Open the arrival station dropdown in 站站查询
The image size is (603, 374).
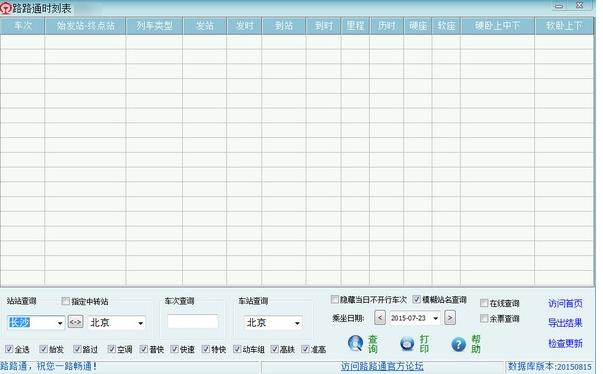point(141,323)
